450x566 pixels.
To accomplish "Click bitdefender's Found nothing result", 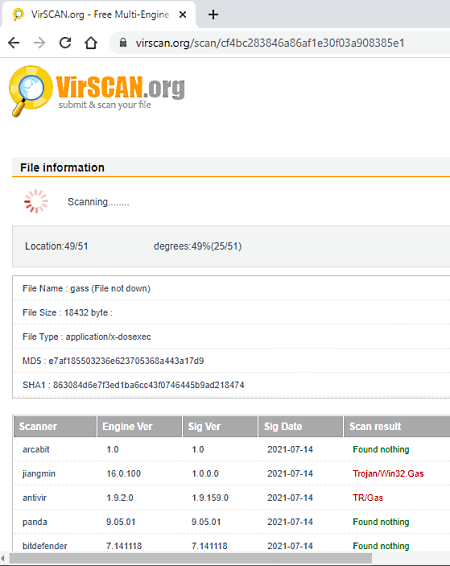I will tap(381, 546).
